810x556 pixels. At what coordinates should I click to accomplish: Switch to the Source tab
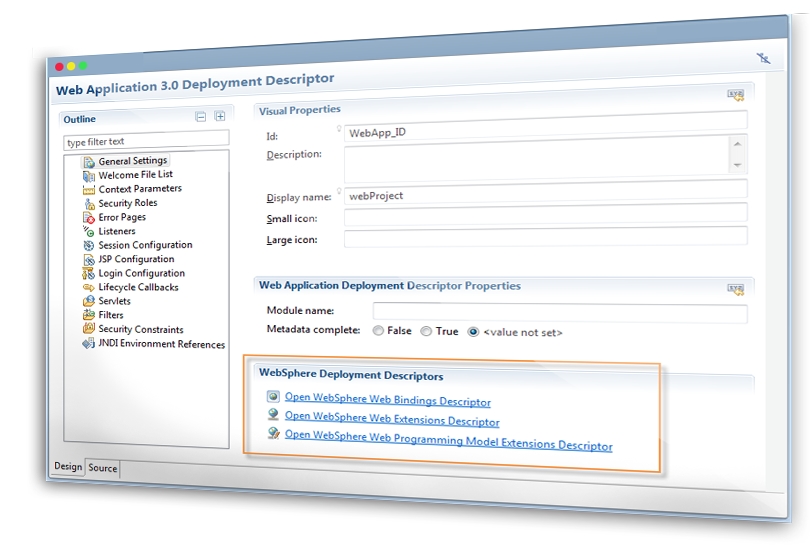[x=103, y=468]
